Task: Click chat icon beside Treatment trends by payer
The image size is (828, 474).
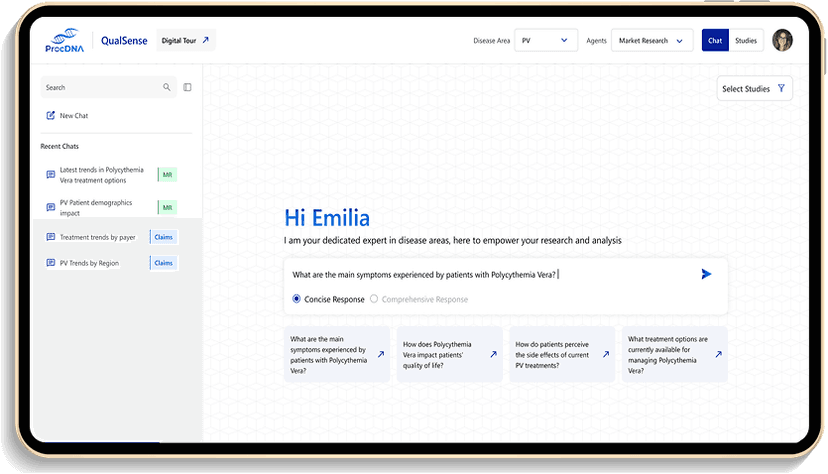Action: (x=51, y=237)
